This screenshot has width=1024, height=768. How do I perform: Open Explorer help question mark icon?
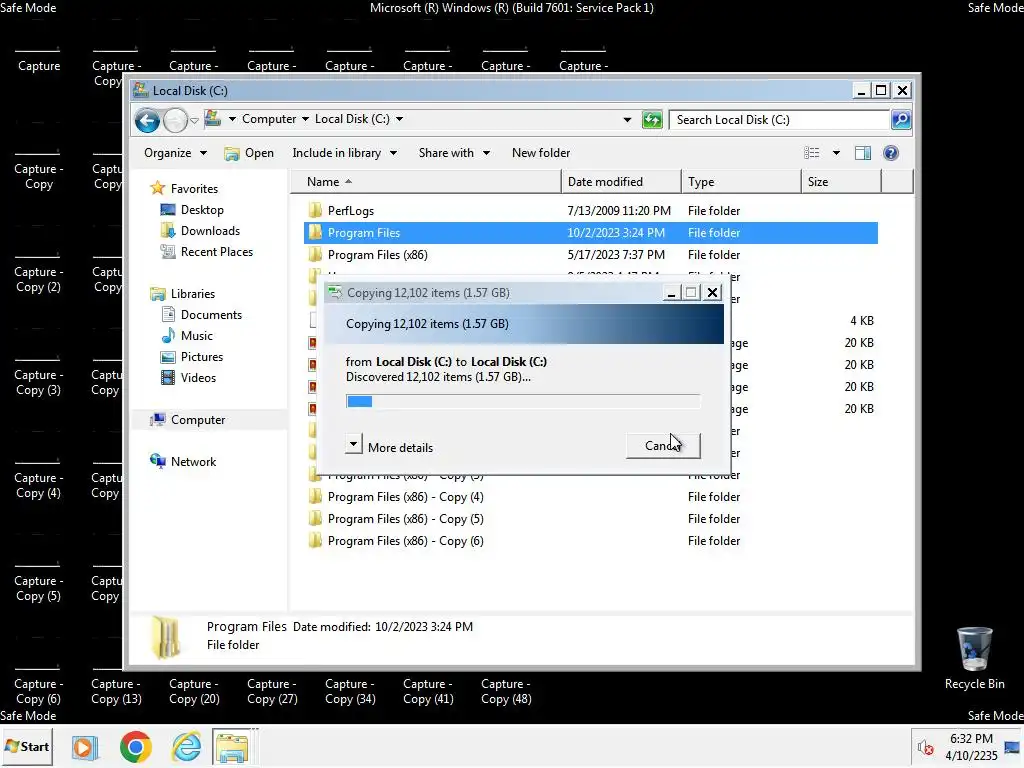tap(891, 153)
